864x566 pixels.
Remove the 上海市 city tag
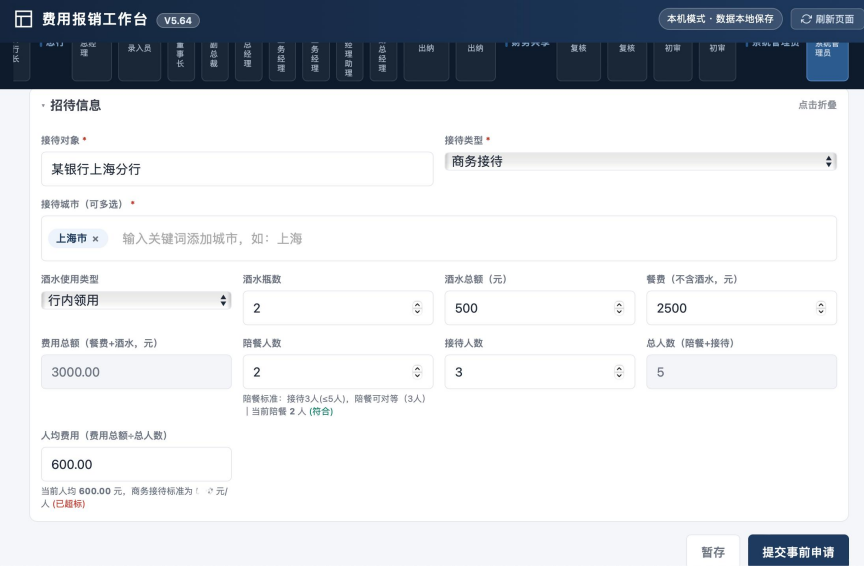pos(95,239)
